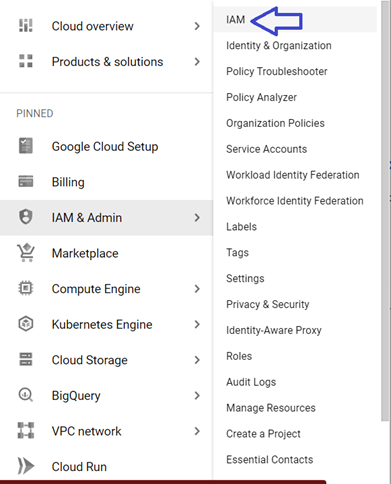
Task: Click the Billing card icon
Action: click(26, 182)
